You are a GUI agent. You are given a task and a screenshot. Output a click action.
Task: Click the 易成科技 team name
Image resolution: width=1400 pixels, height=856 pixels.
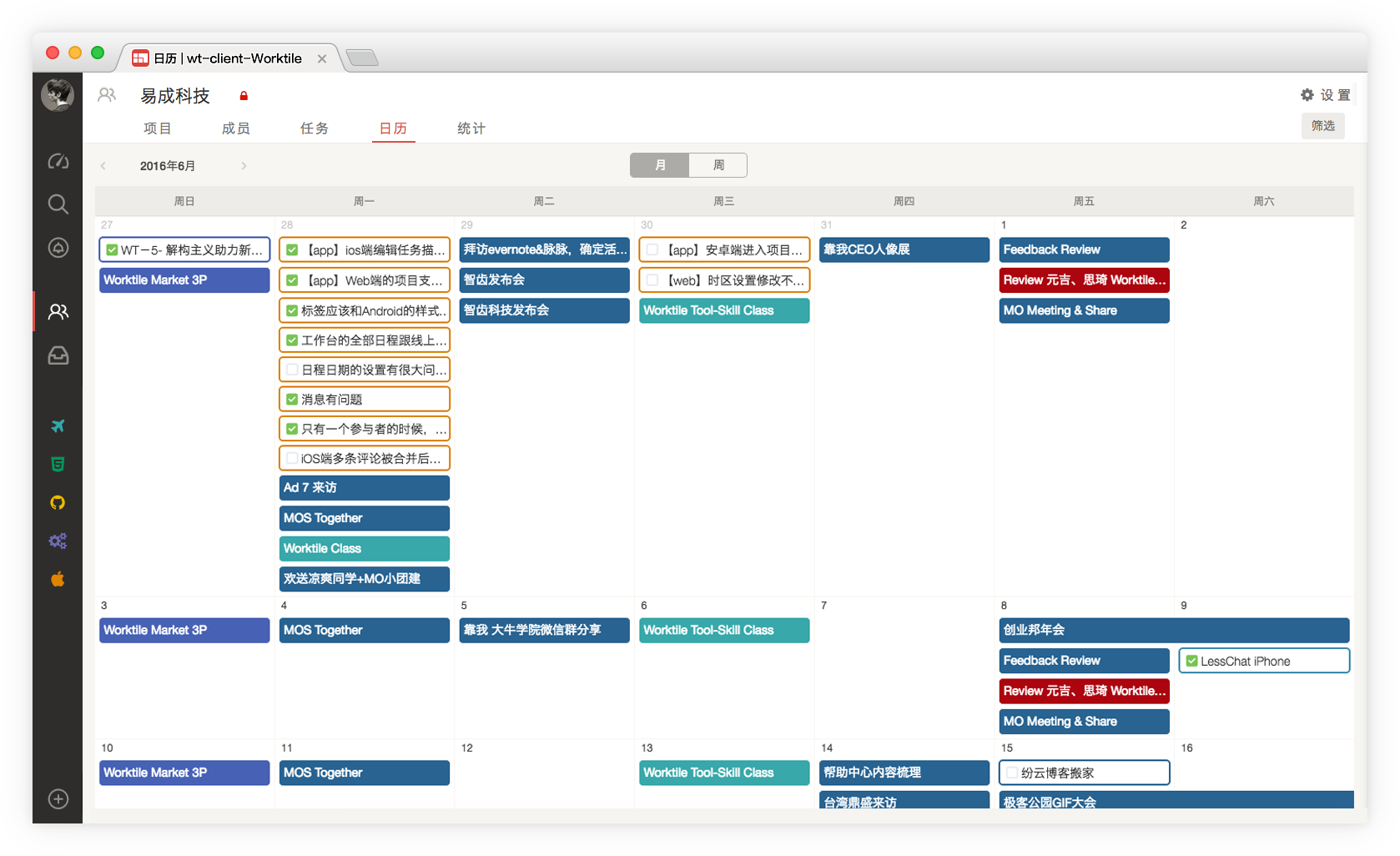click(175, 96)
